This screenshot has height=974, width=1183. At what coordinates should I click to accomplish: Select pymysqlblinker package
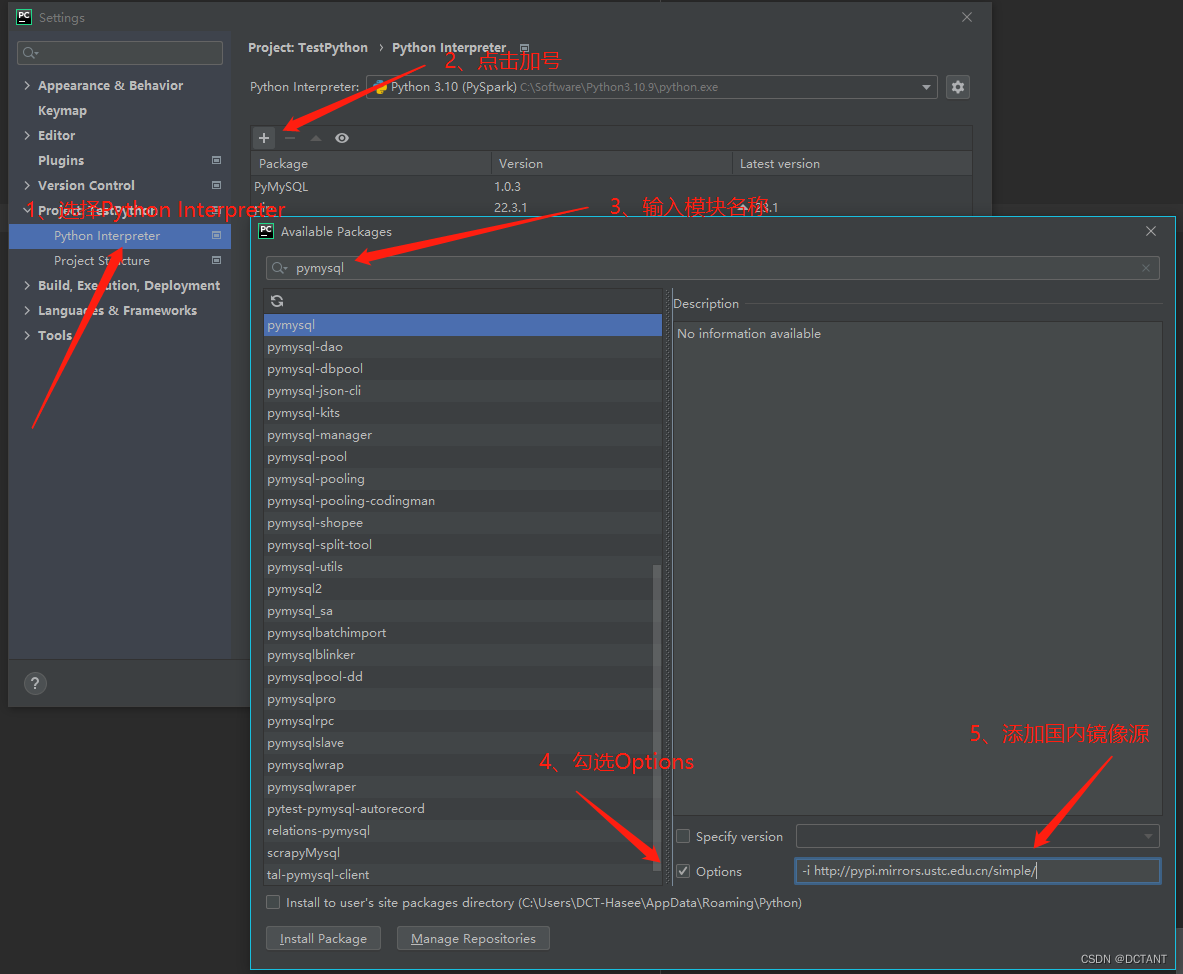tap(458, 655)
